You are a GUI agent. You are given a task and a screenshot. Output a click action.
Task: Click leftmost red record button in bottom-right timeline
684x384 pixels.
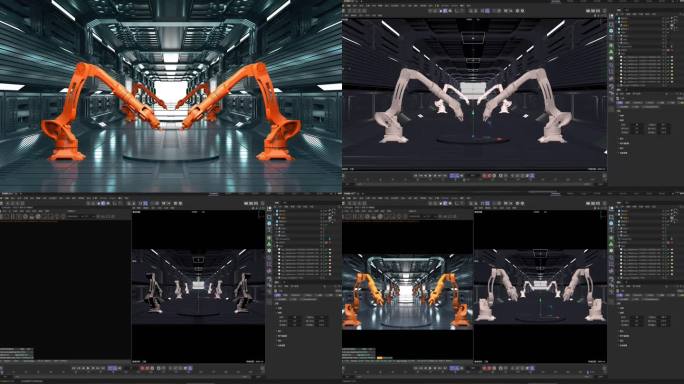[484, 368]
